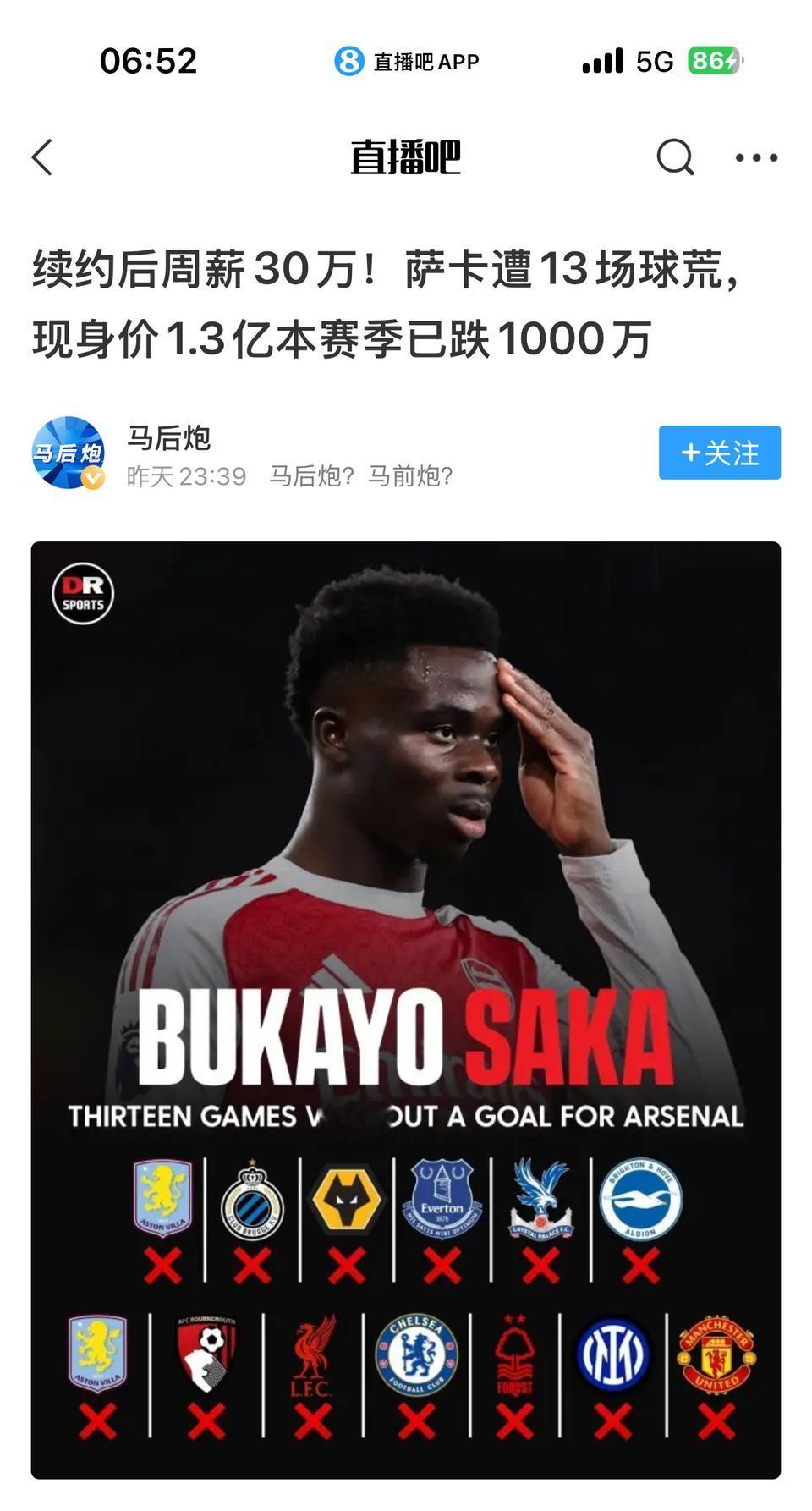Tap the 马后炮？马前炮？ author tagline
This screenshot has height=1511, width=812.
361,476
